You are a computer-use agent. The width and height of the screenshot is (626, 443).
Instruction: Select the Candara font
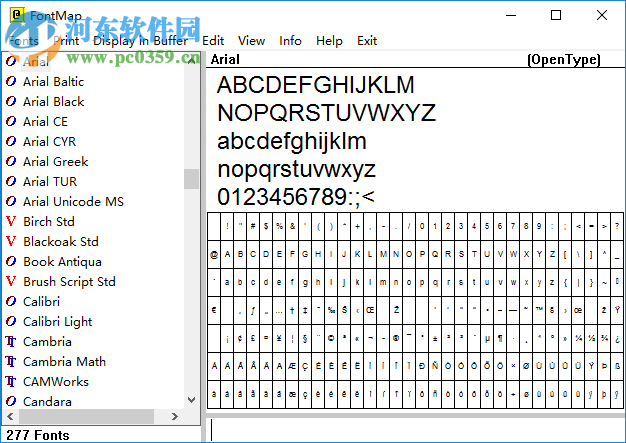47,401
